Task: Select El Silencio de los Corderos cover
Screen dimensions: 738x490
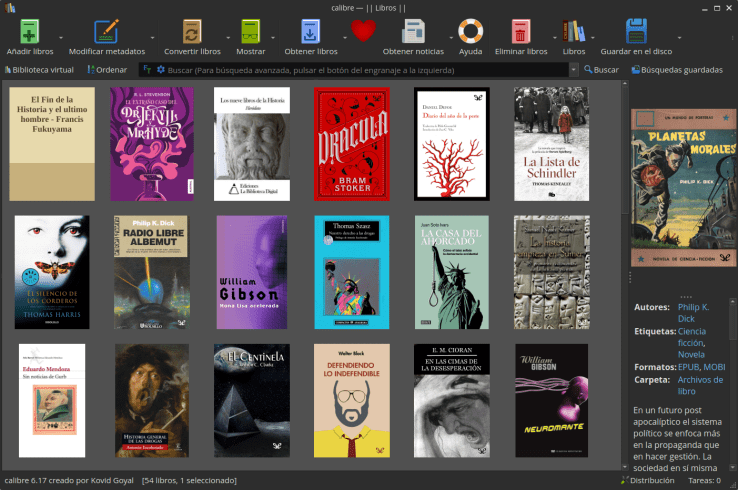Action: pos(52,272)
